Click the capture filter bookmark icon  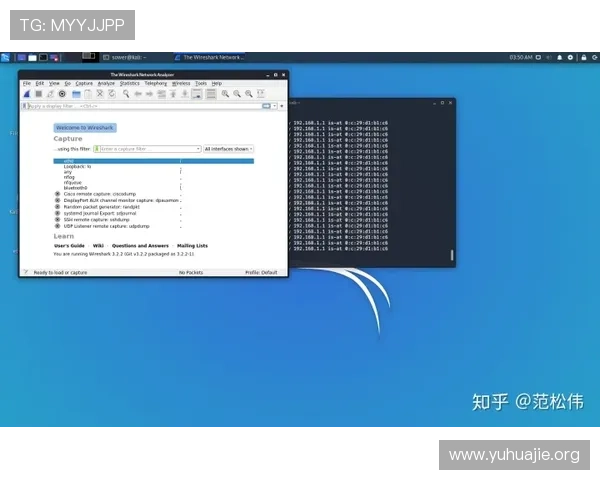click(97, 149)
